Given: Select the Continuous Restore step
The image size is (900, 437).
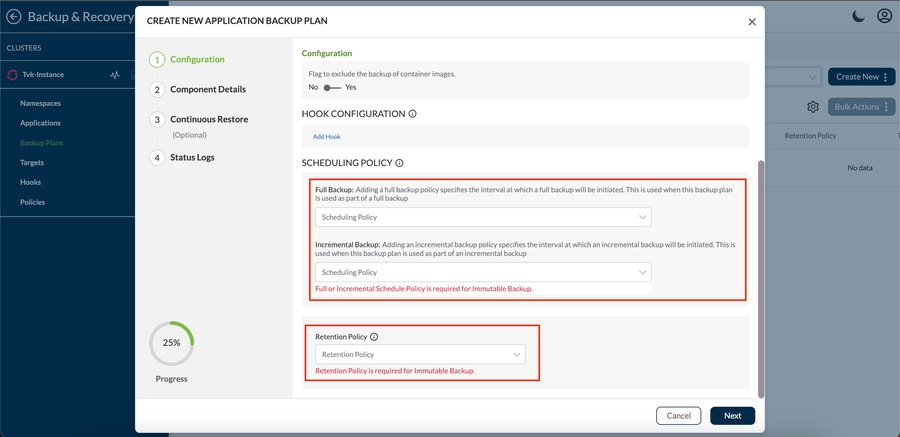Looking at the screenshot, I should [x=208, y=119].
